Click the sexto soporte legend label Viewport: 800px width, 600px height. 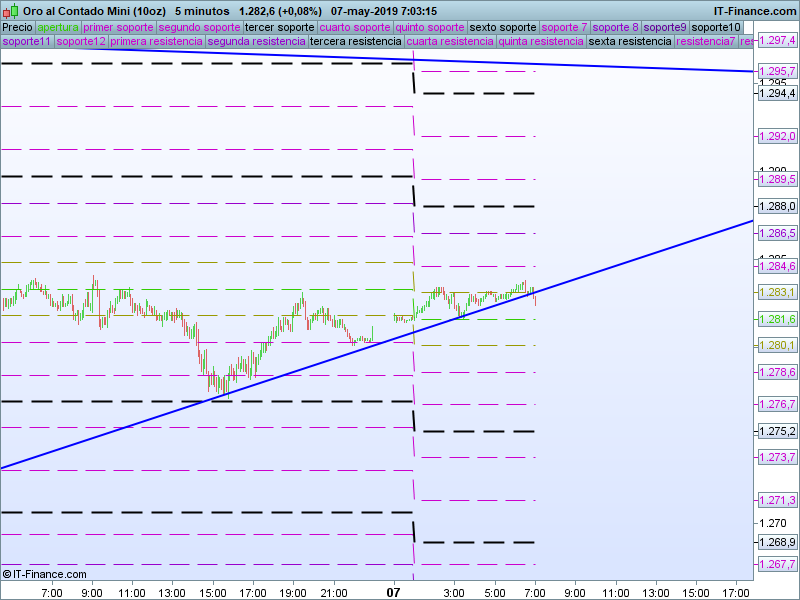pos(503,28)
